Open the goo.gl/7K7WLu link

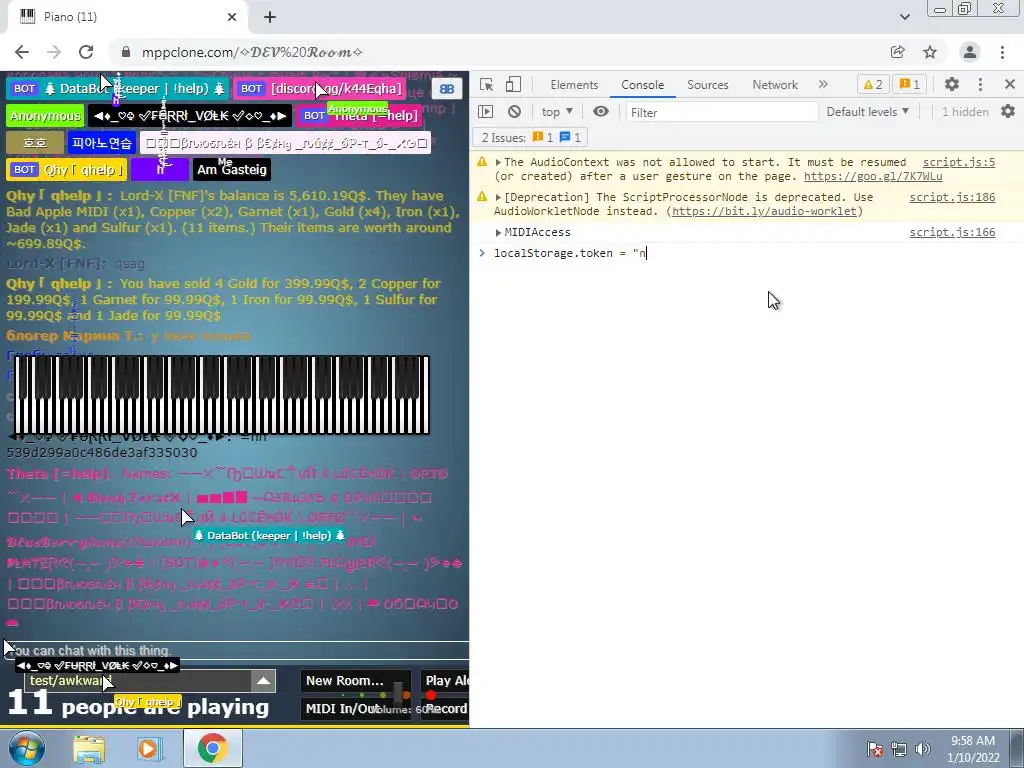pos(872,176)
